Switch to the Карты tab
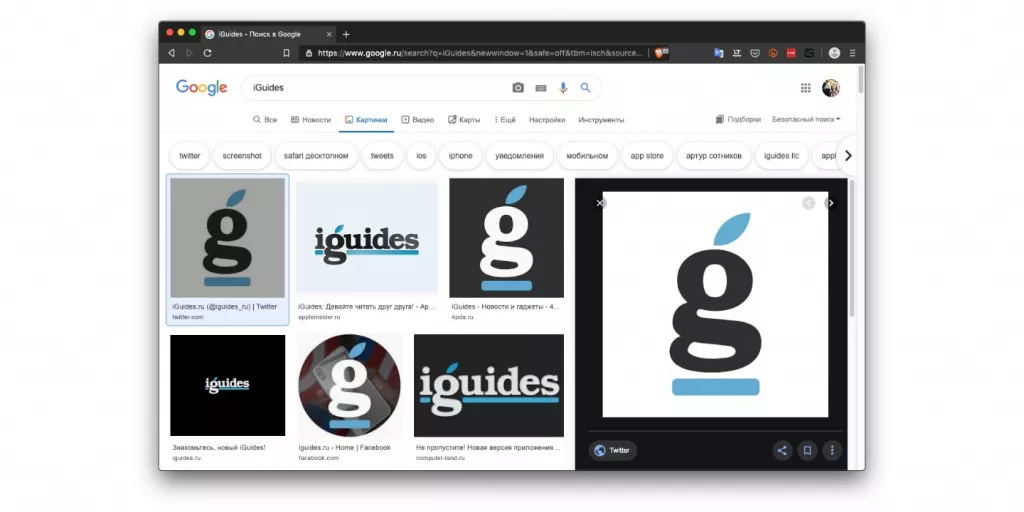The height and width of the screenshot is (512, 1024). tap(464, 120)
